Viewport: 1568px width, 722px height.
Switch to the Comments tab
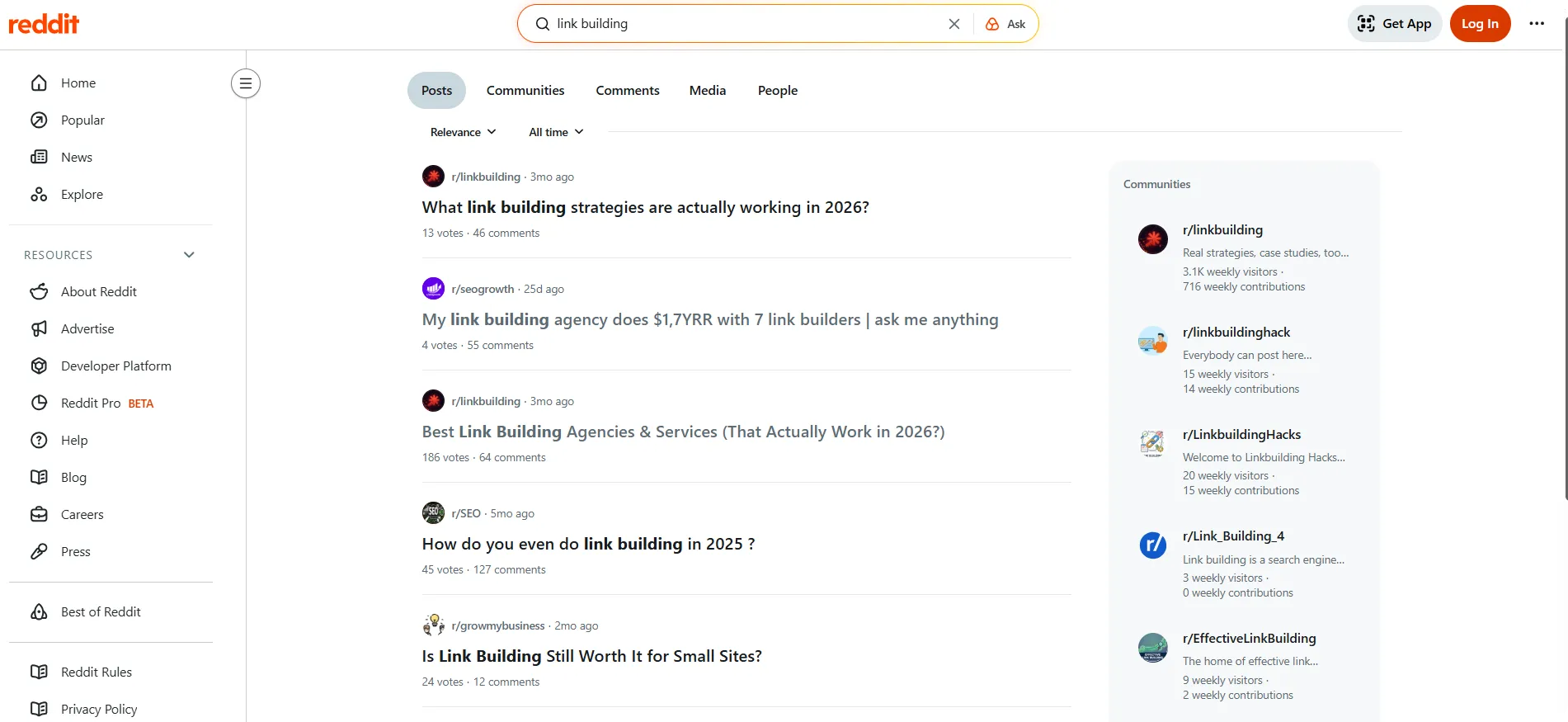(628, 91)
